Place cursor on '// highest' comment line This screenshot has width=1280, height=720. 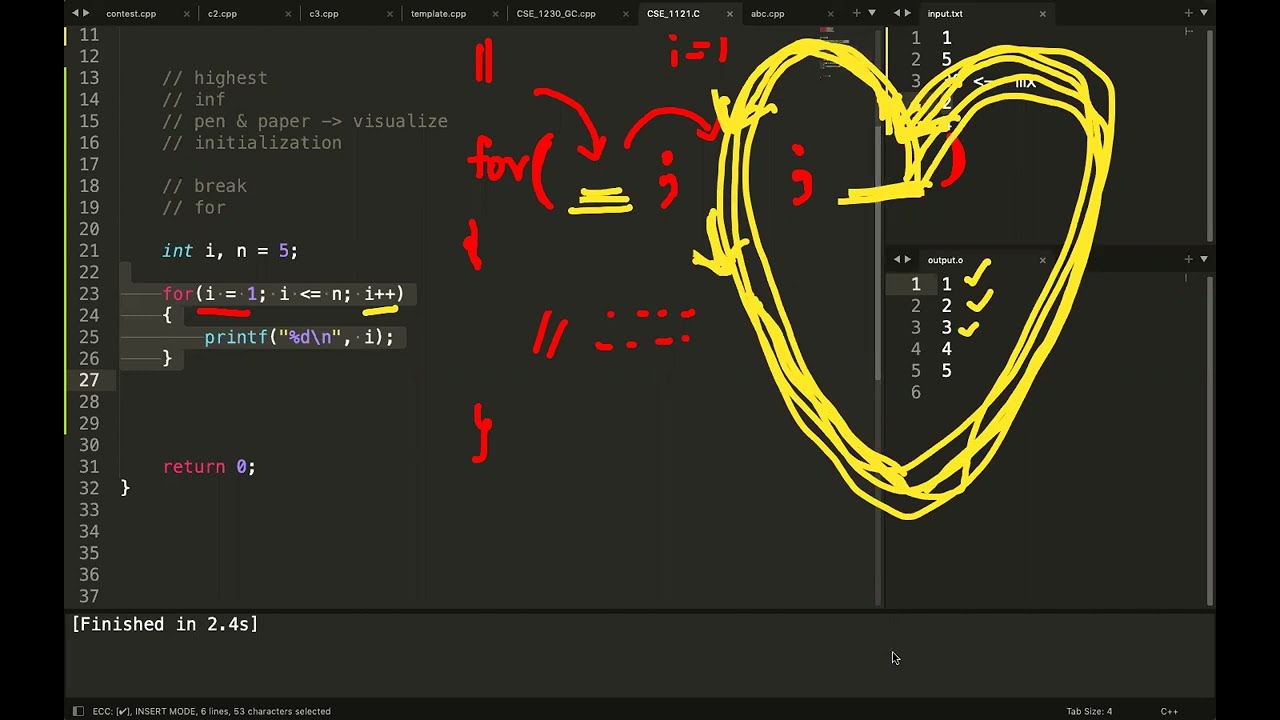[x=215, y=78]
